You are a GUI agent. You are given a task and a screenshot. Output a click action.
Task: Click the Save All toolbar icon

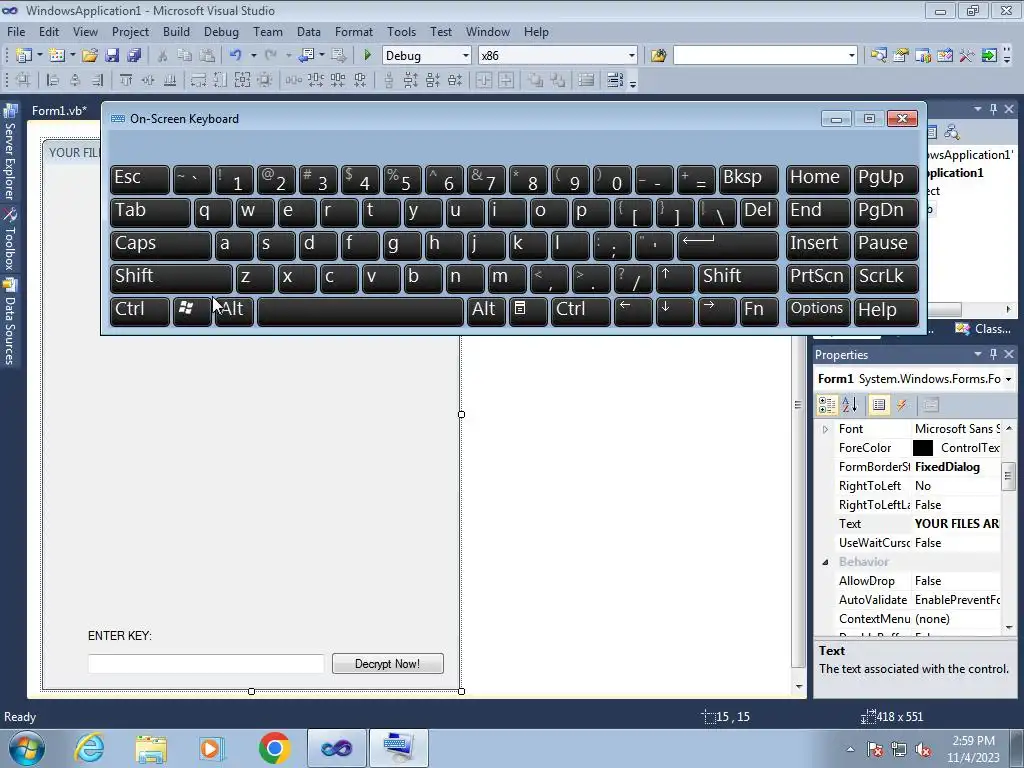pyautogui.click(x=134, y=56)
